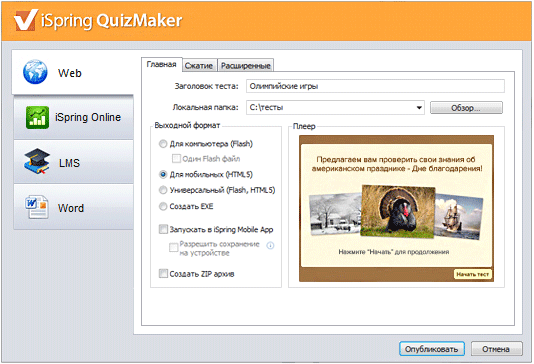Click the info icon beside Разрешить сохранение
The width and height of the screenshot is (534, 364).
[270, 245]
